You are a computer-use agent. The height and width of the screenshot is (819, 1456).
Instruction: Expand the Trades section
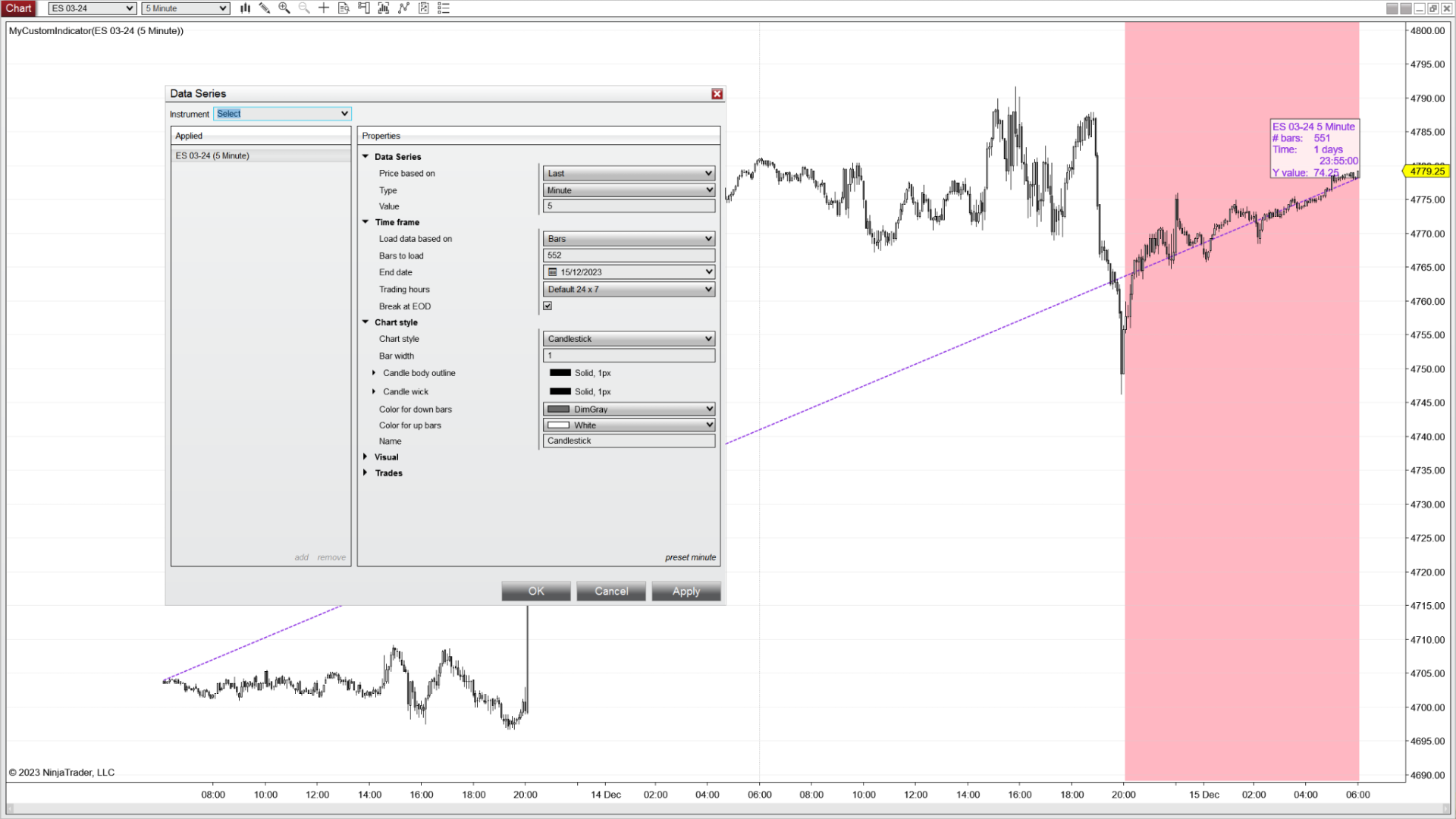point(366,473)
